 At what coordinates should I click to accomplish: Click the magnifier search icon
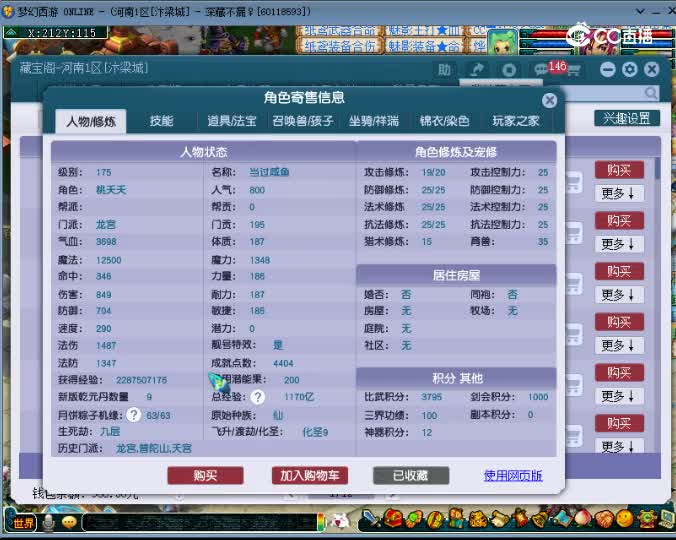click(x=651, y=93)
